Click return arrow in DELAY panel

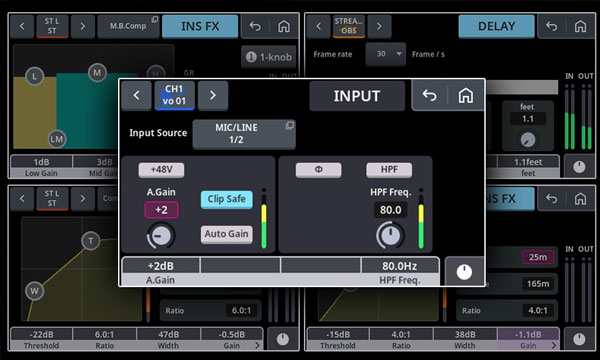click(551, 26)
